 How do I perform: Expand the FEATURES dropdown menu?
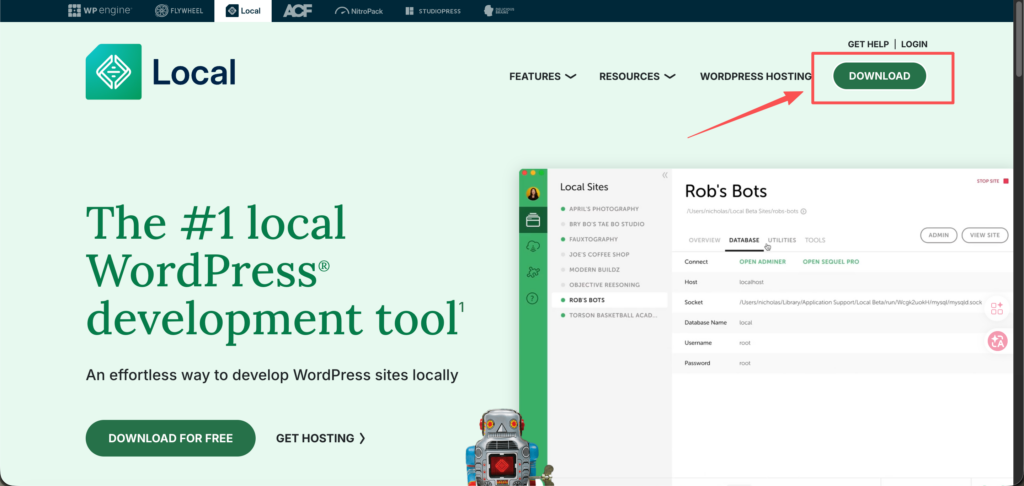(x=542, y=76)
